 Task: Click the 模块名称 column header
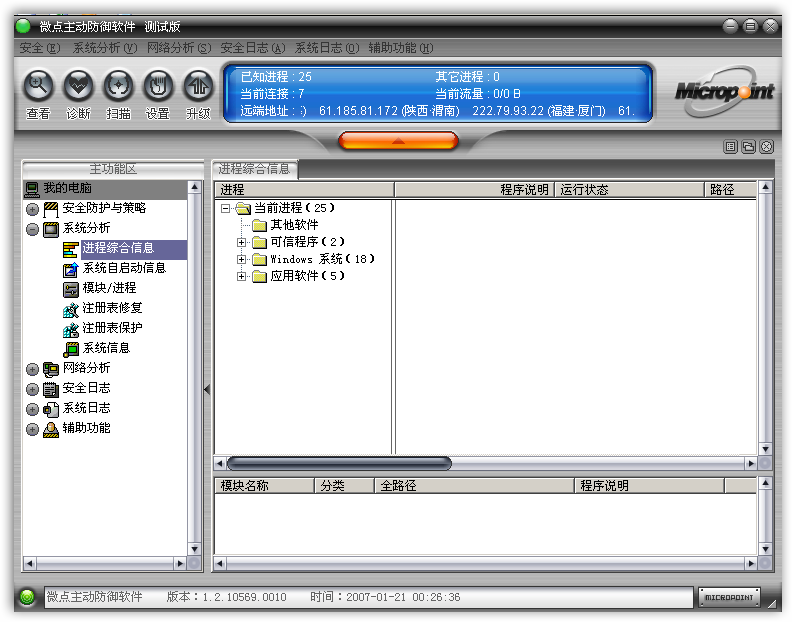pyautogui.click(x=264, y=486)
